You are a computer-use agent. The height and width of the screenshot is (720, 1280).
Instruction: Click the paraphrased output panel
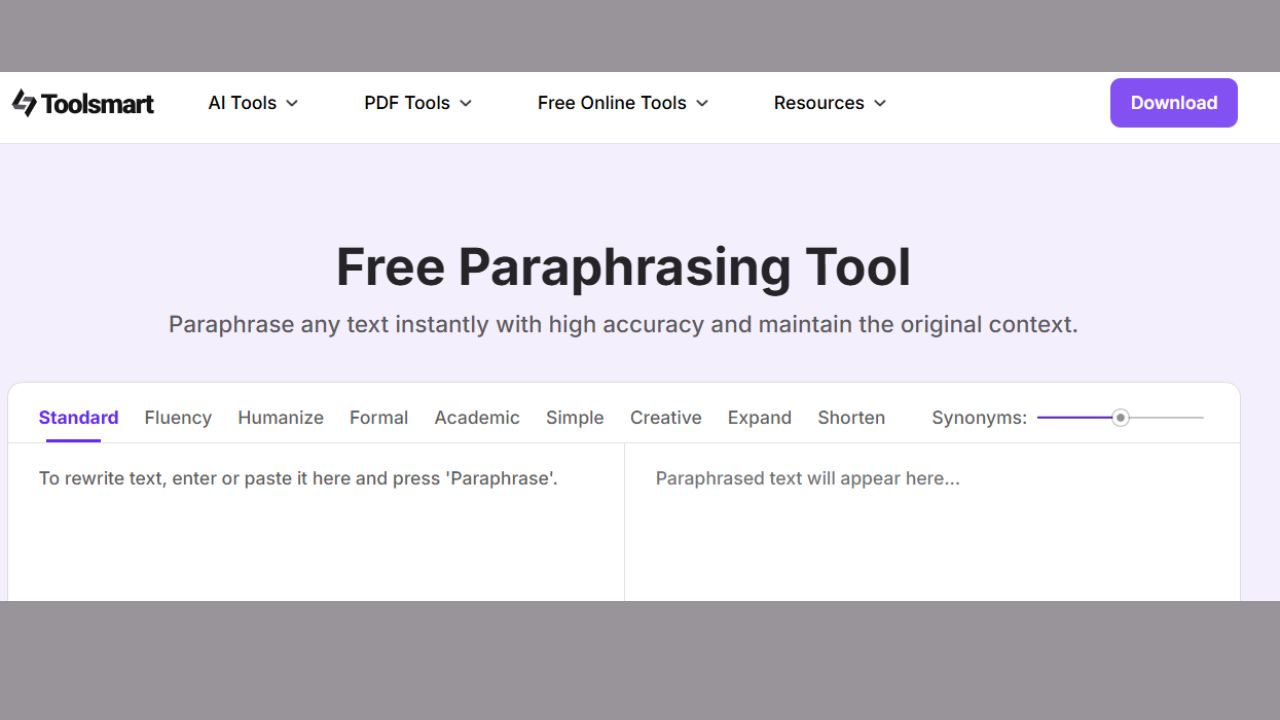tap(930, 520)
